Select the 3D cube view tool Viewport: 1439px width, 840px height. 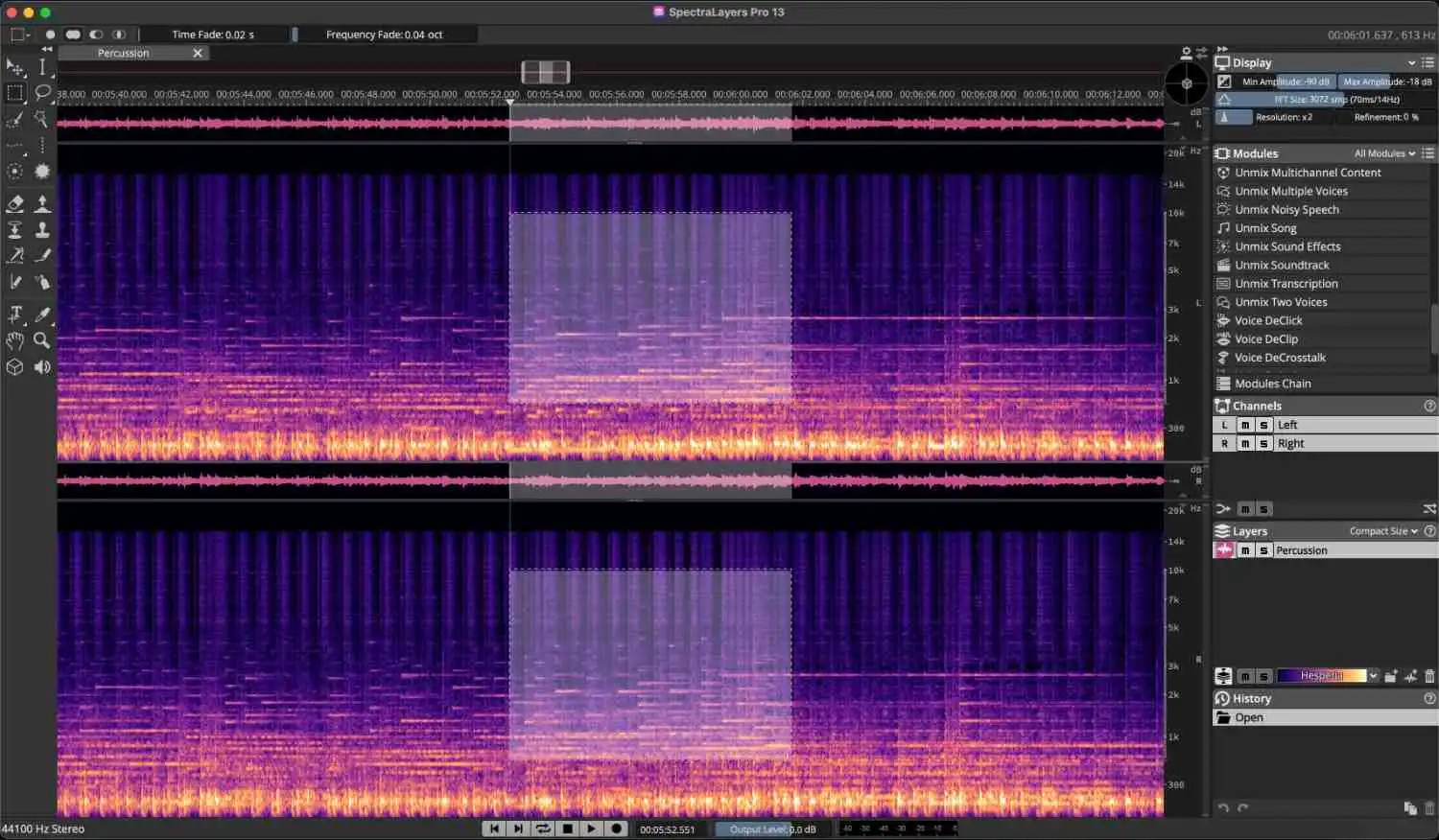coord(14,367)
